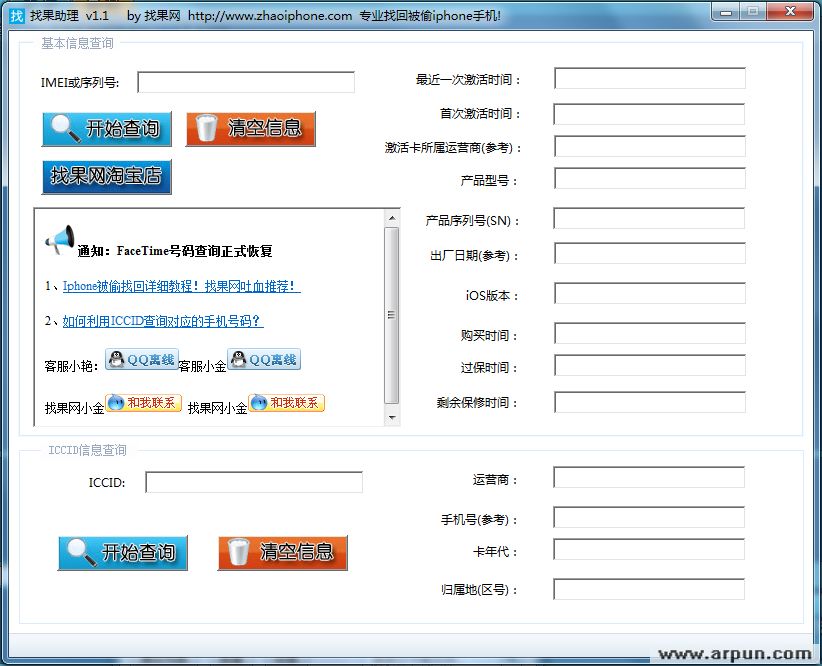Open the 找果网淘宝店 shop button
This screenshot has height=666, width=822.
point(107,177)
